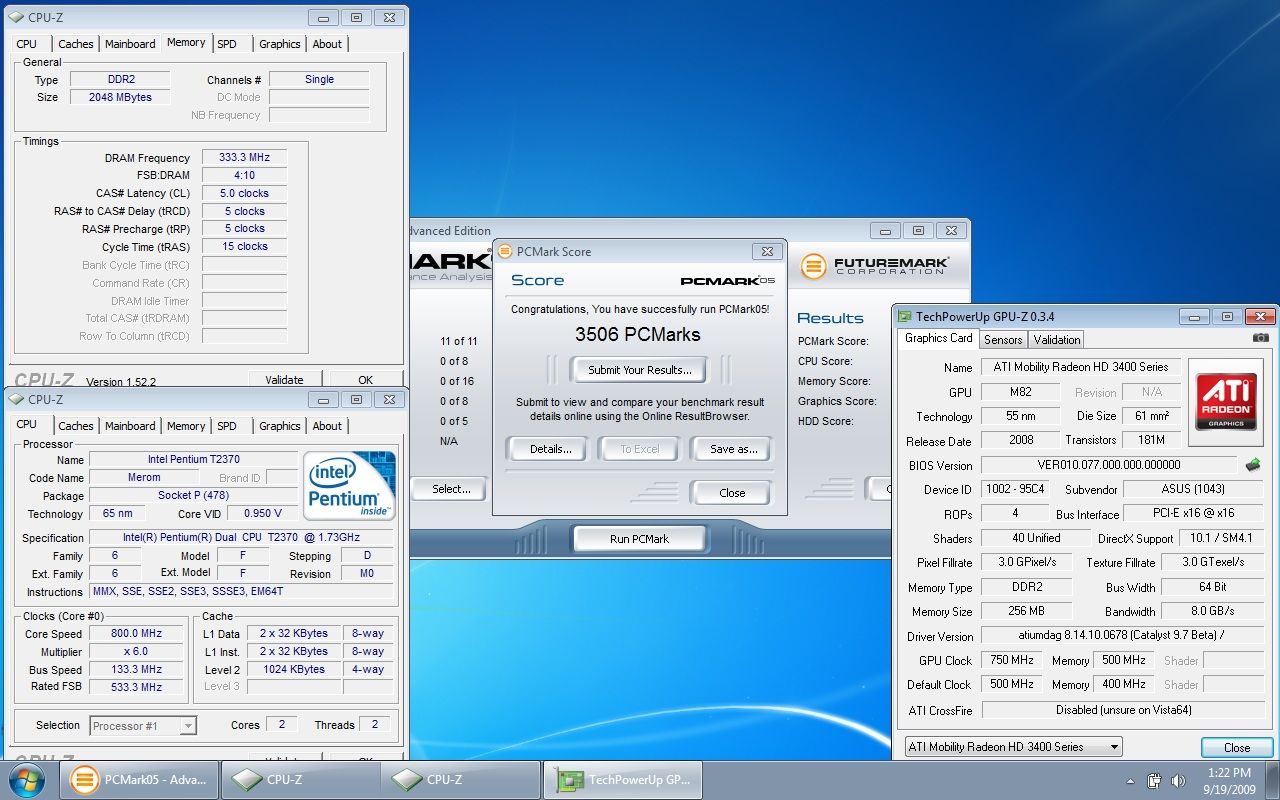The height and width of the screenshot is (800, 1280).
Task: Click GPU-Z title bar icon
Action: pyautogui.click(x=905, y=317)
